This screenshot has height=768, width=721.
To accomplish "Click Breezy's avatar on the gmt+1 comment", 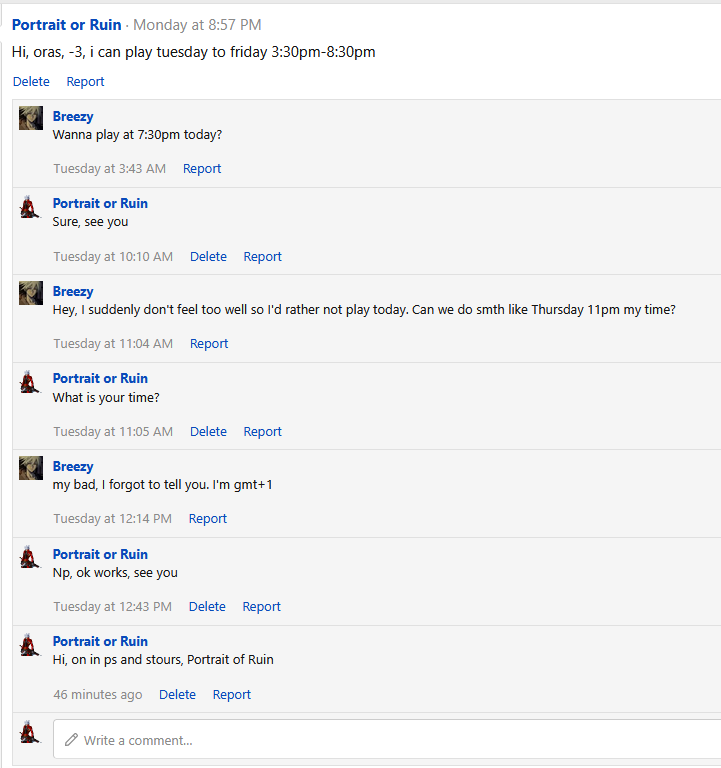I will (x=31, y=468).
